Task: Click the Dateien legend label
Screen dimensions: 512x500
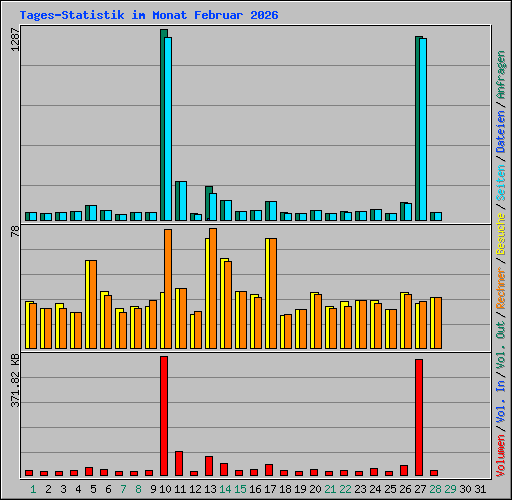Action: 501,132
